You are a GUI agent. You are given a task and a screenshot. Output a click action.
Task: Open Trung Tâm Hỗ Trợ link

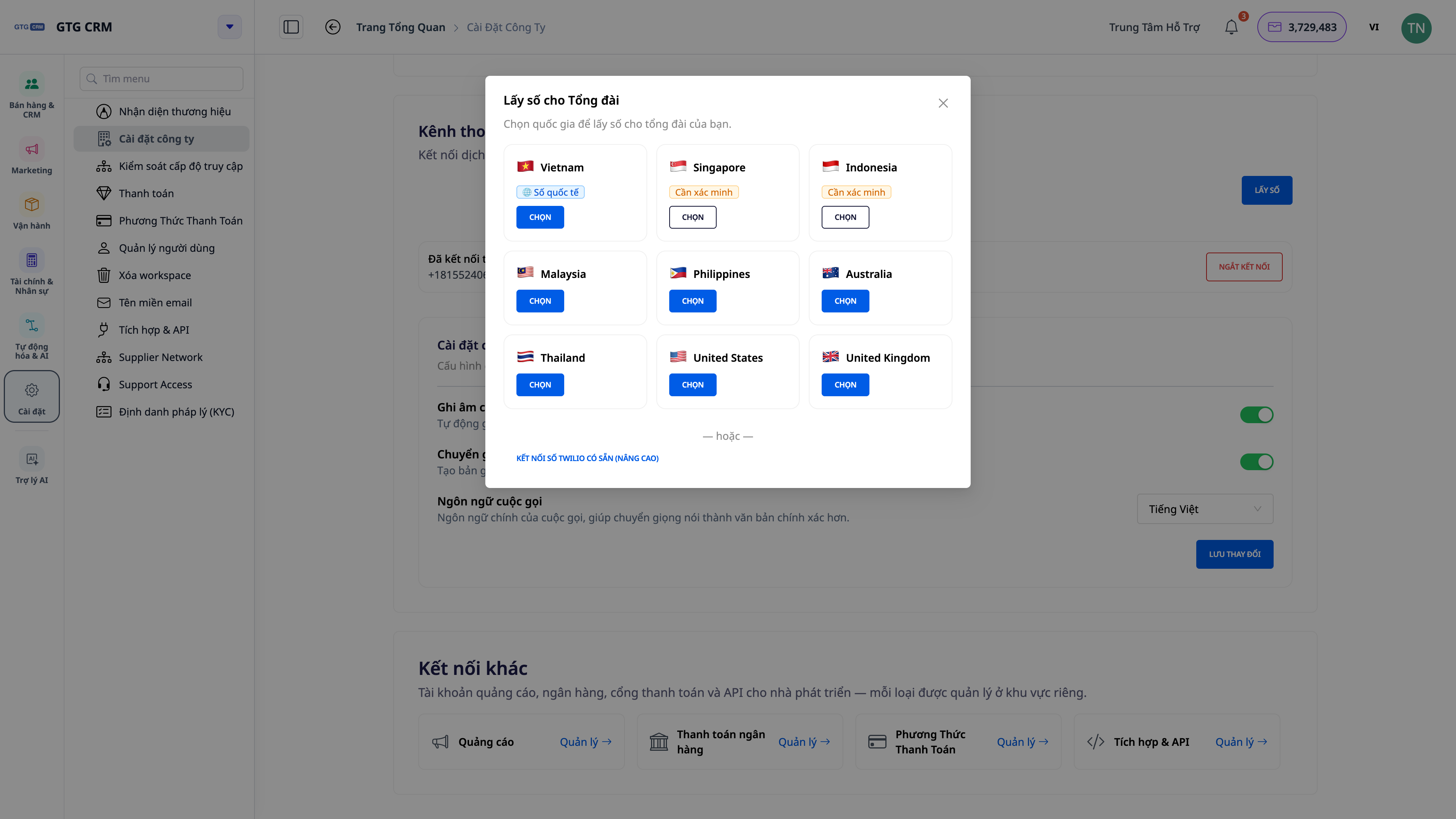click(1154, 27)
